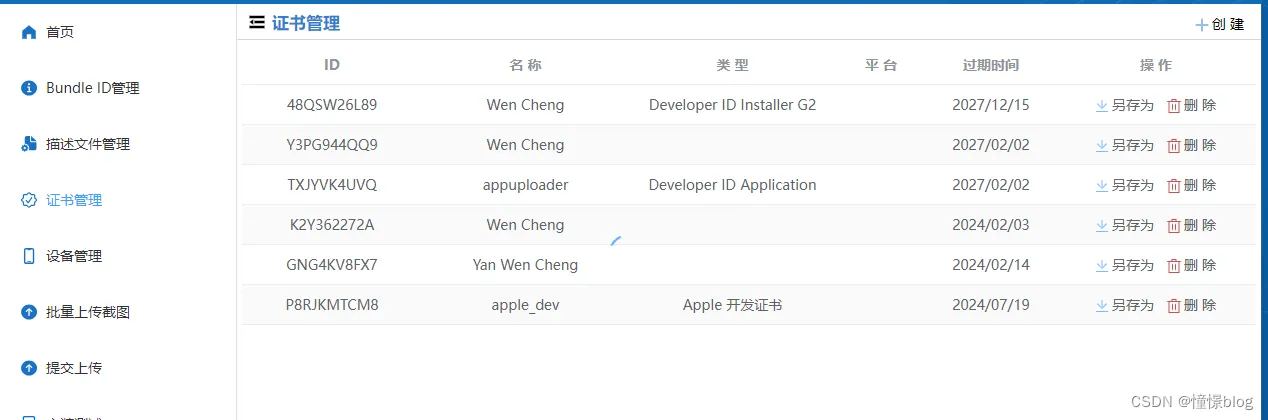Select the ID cell 48QSW26L89
The width and height of the screenshot is (1268, 420).
coord(332,105)
